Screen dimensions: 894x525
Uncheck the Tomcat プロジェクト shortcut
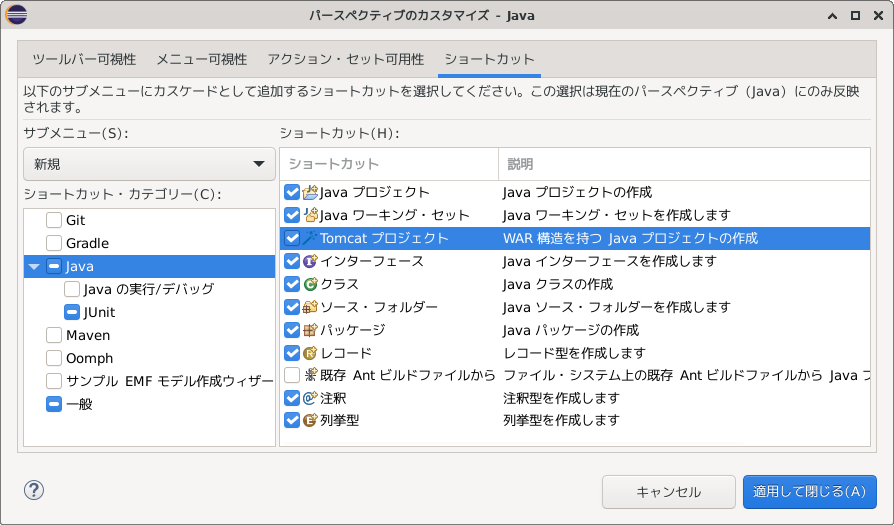tap(292, 238)
